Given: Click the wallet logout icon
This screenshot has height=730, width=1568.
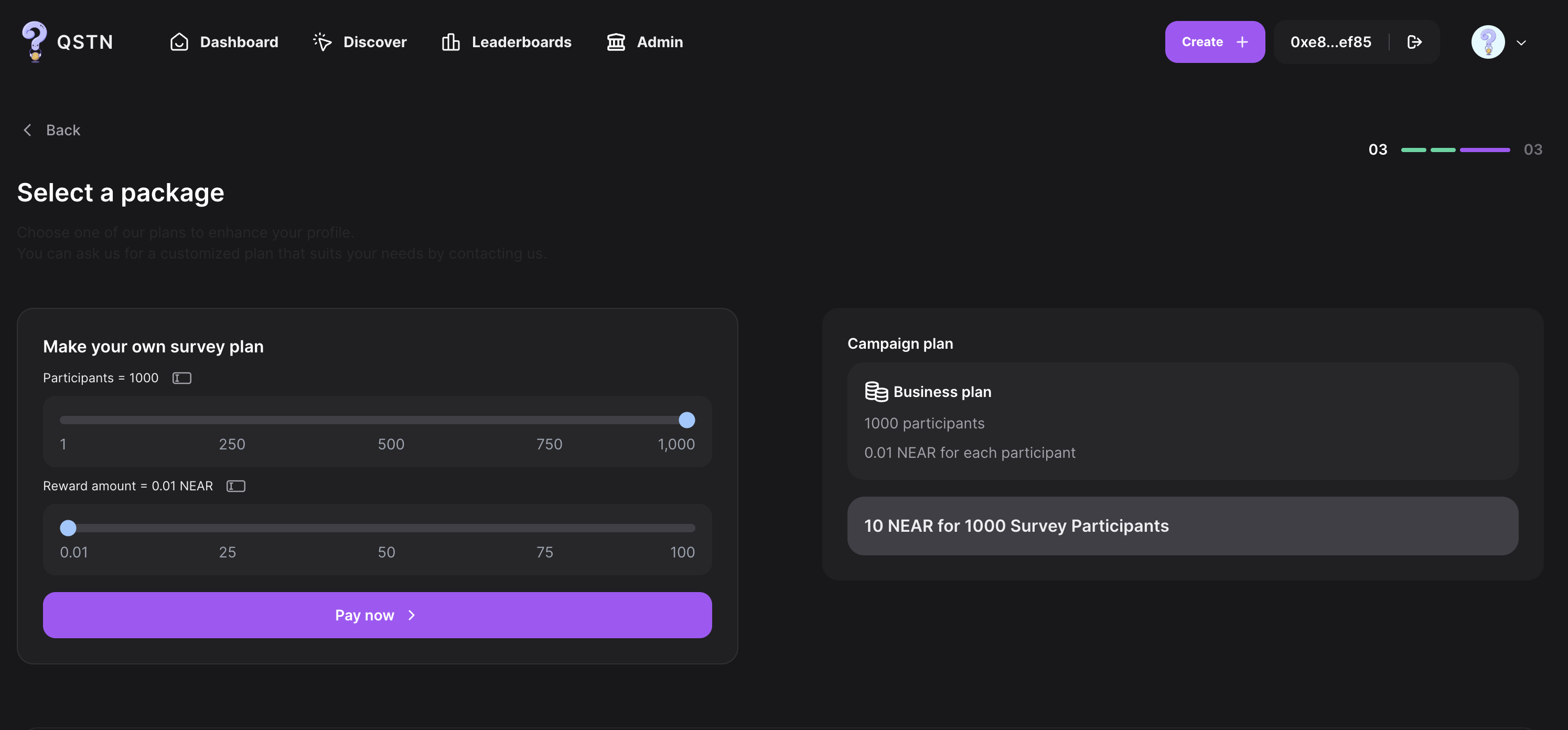Looking at the screenshot, I should [x=1415, y=42].
